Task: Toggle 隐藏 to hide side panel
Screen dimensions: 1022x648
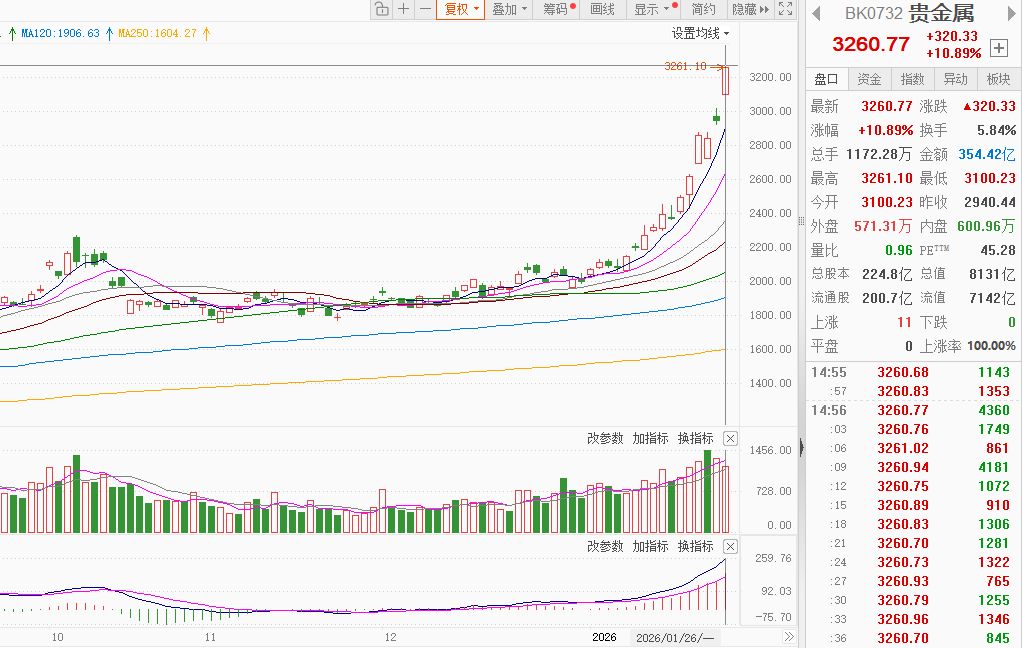Action: 750,9
